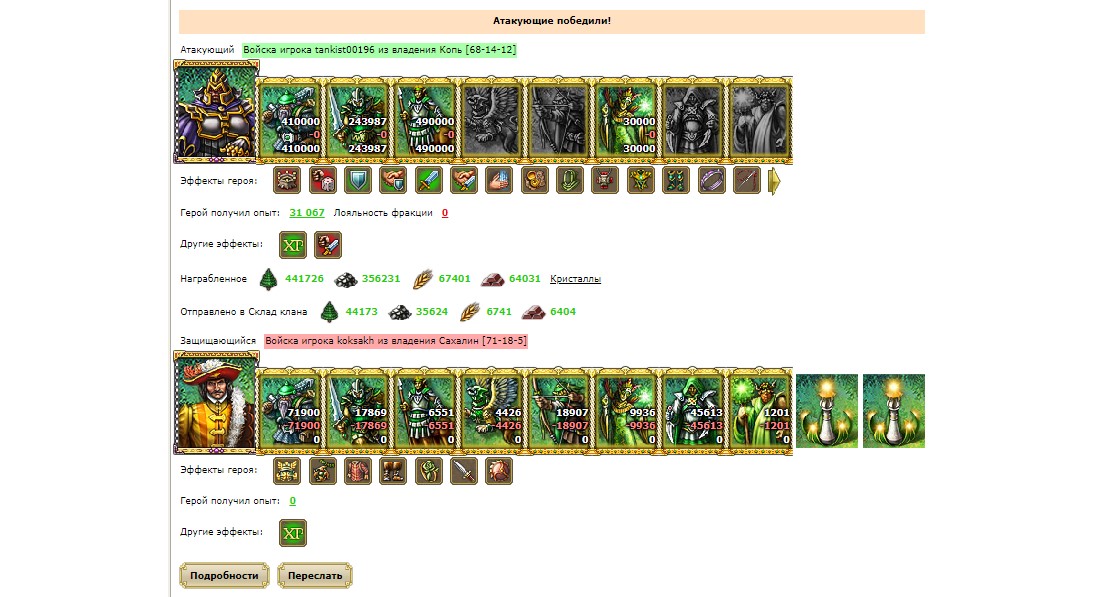Open the defender's XP other-effects icon
Screen dimensions: 1096x597
coord(293,533)
